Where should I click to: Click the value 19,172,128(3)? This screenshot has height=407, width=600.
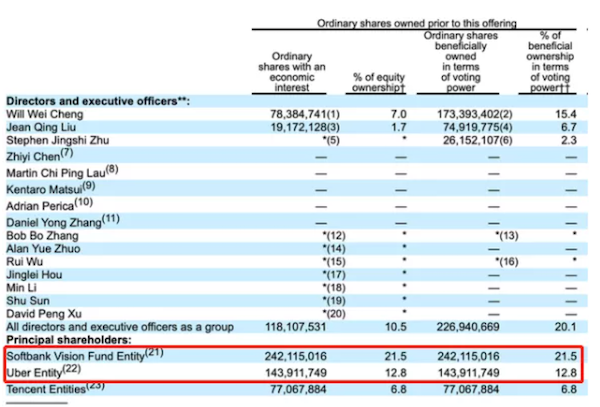pyautogui.click(x=305, y=127)
